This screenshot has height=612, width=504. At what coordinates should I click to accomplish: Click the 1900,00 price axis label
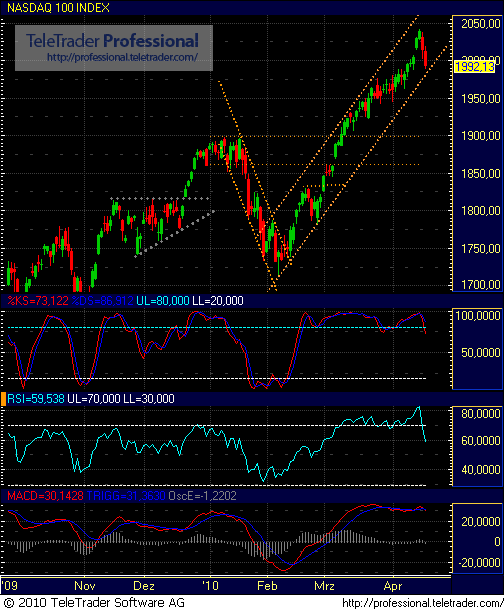click(x=481, y=136)
